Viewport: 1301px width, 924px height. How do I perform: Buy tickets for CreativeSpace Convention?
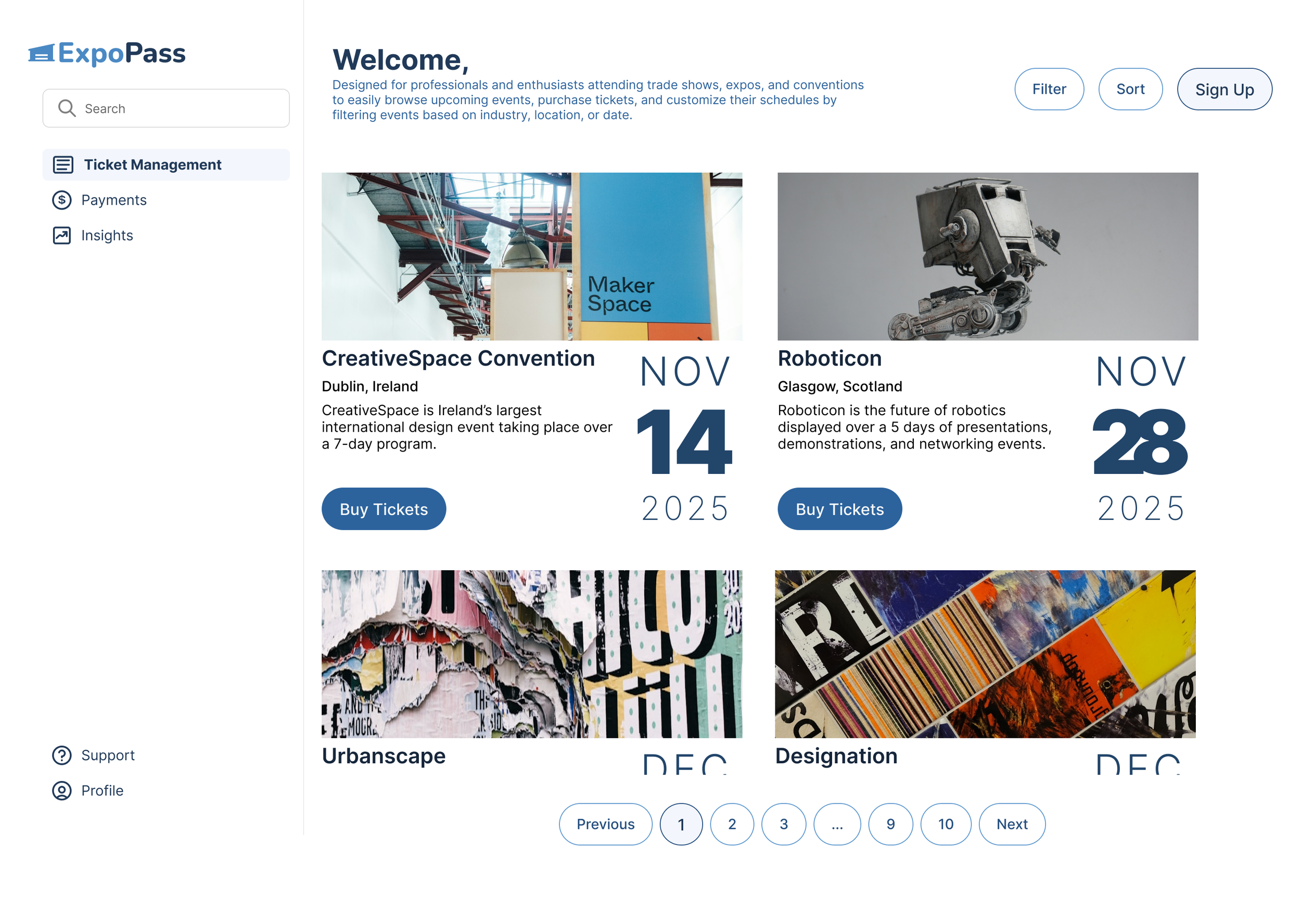(x=384, y=509)
